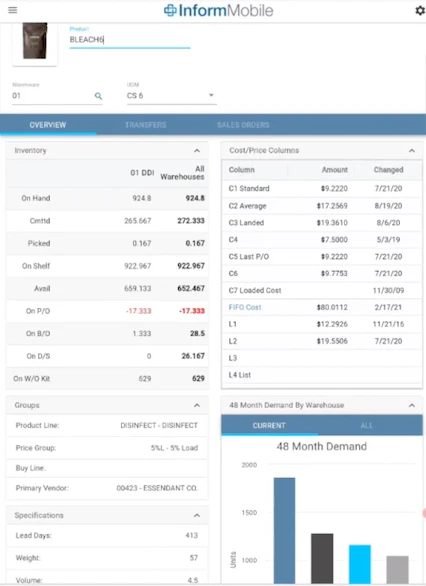Select the Overview tab
Viewport: 426px width, 586px height.
click(48, 125)
